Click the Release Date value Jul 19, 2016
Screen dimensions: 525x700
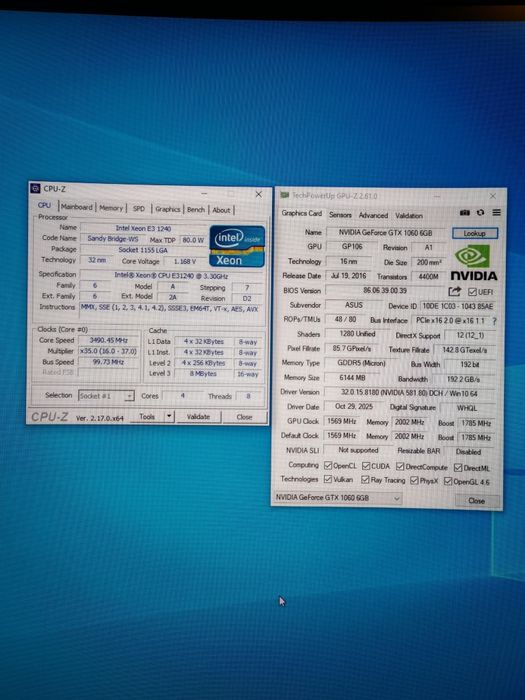tap(349, 275)
